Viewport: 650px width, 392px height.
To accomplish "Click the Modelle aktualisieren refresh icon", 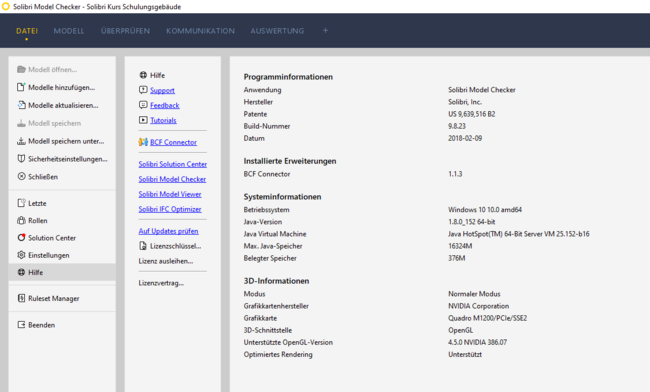I will pyautogui.click(x=21, y=105).
